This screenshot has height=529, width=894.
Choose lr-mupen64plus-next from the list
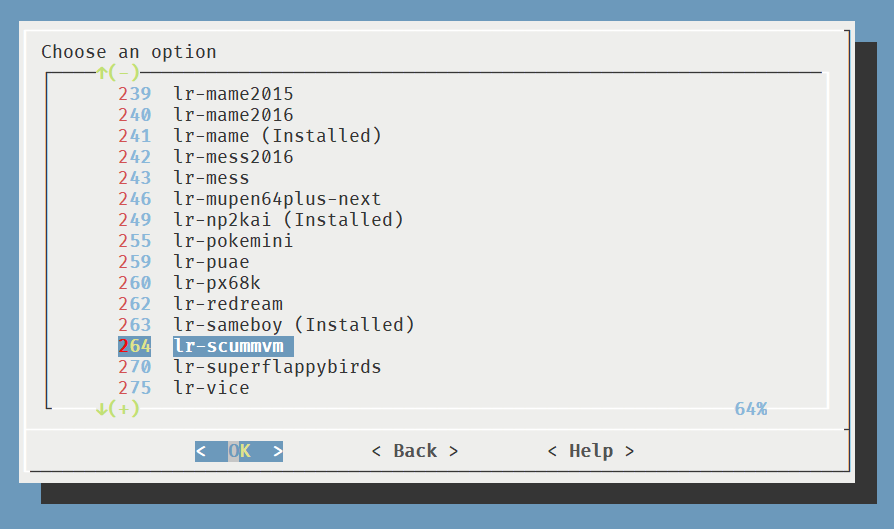coord(277,199)
